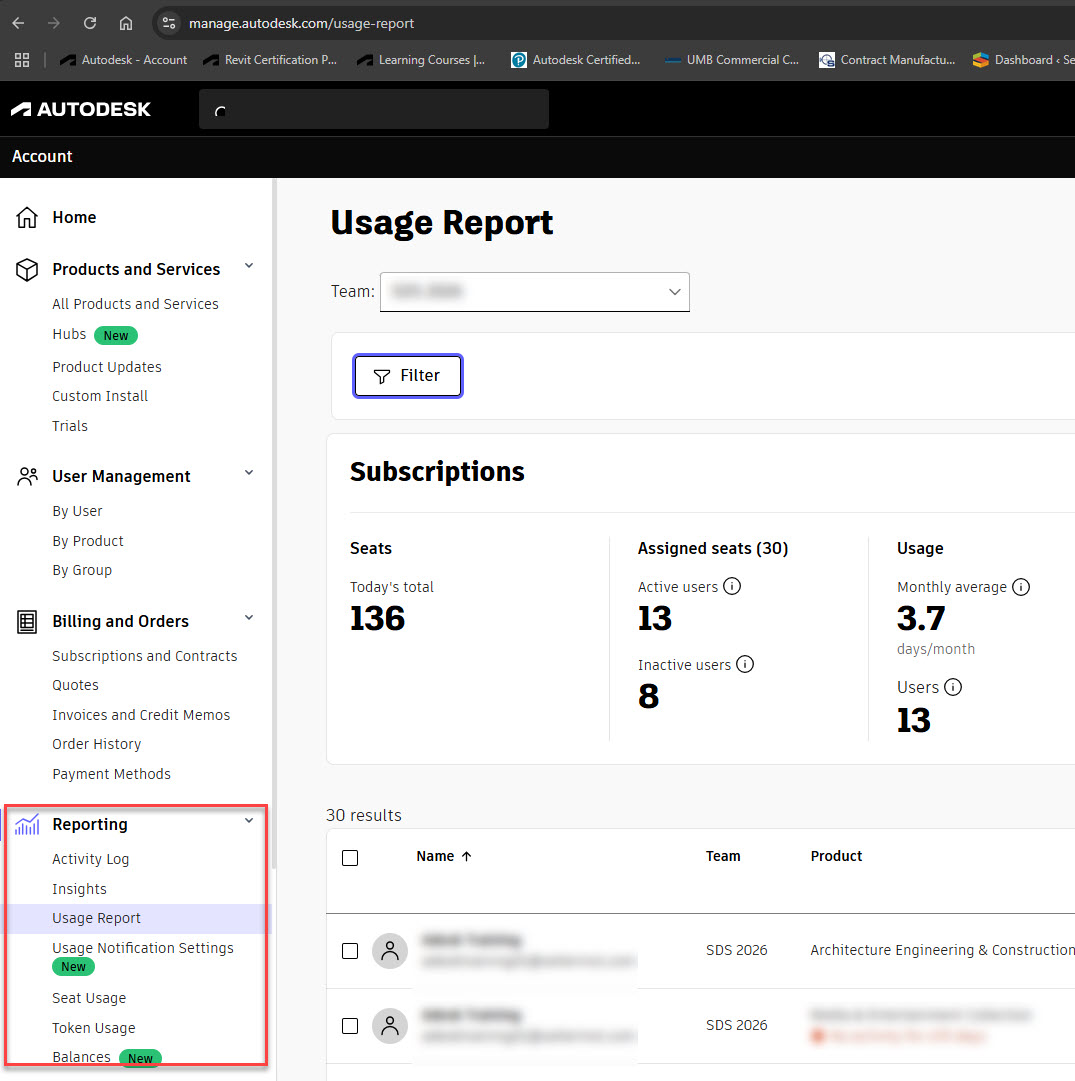Reload the page with the refresh icon
Image resolution: width=1075 pixels, height=1081 pixels.
pyautogui.click(x=90, y=23)
